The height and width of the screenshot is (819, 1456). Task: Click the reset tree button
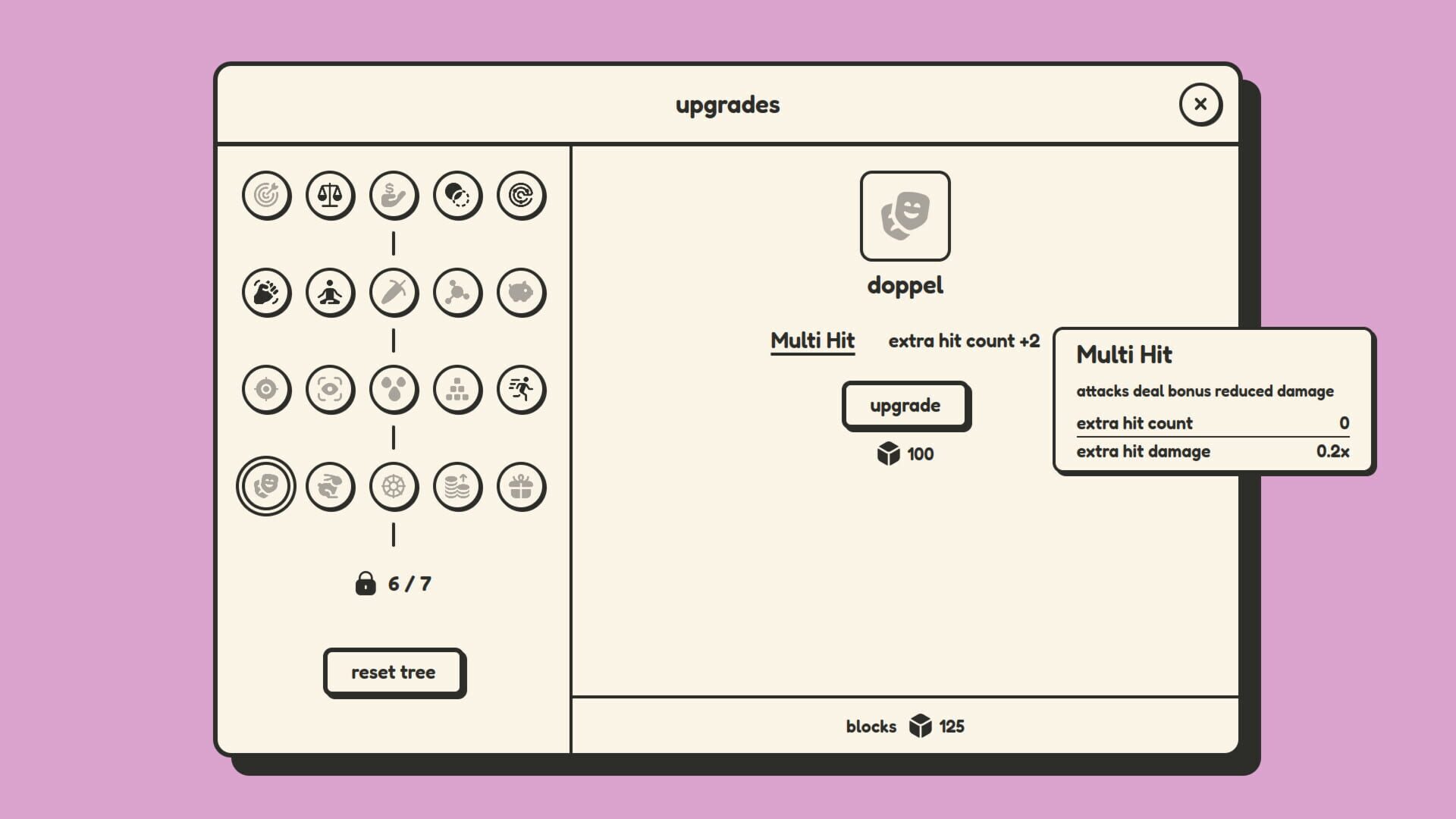point(394,672)
